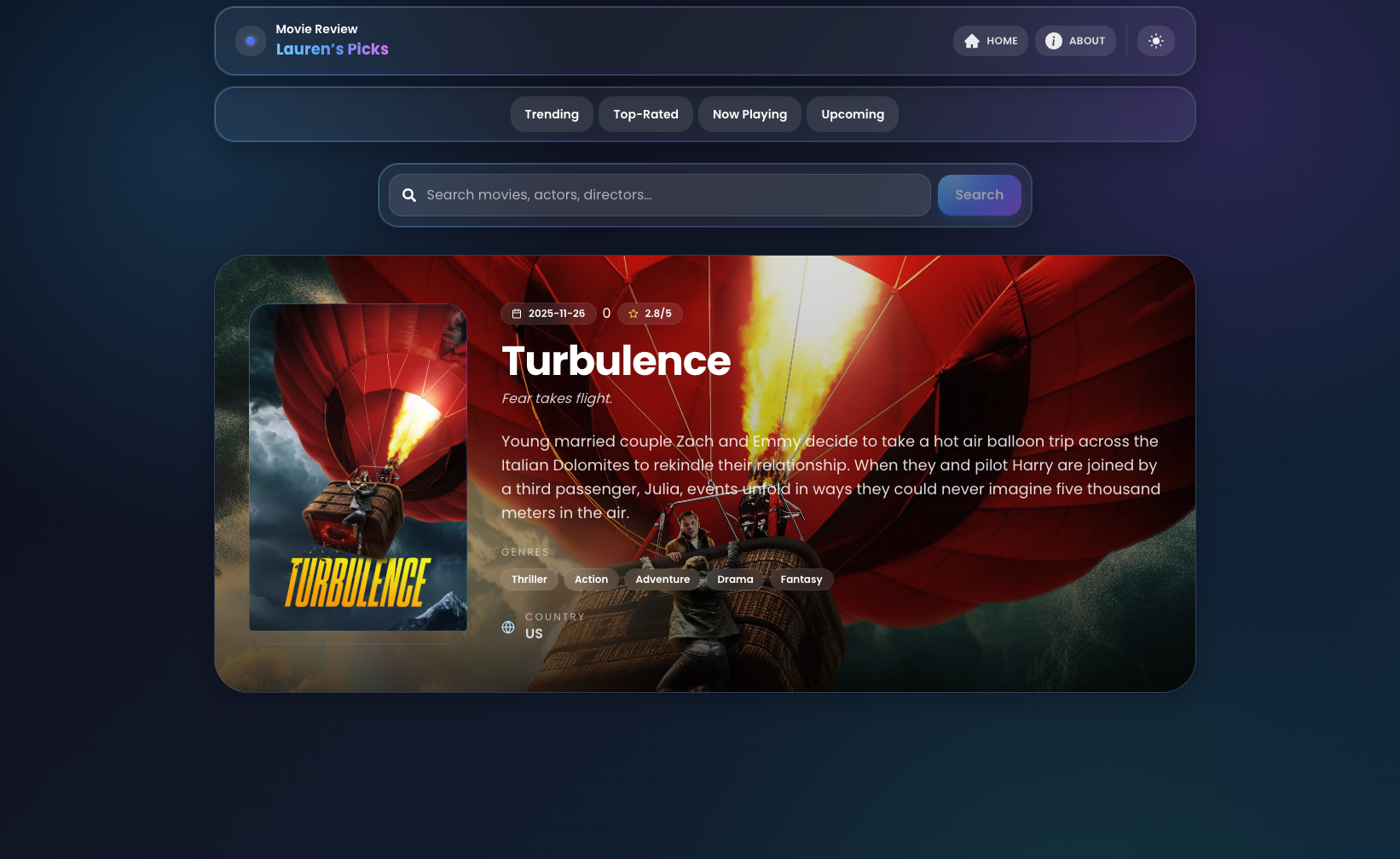1400x859 pixels.
Task: Click the Lauren's Picks site title
Action: click(x=332, y=49)
